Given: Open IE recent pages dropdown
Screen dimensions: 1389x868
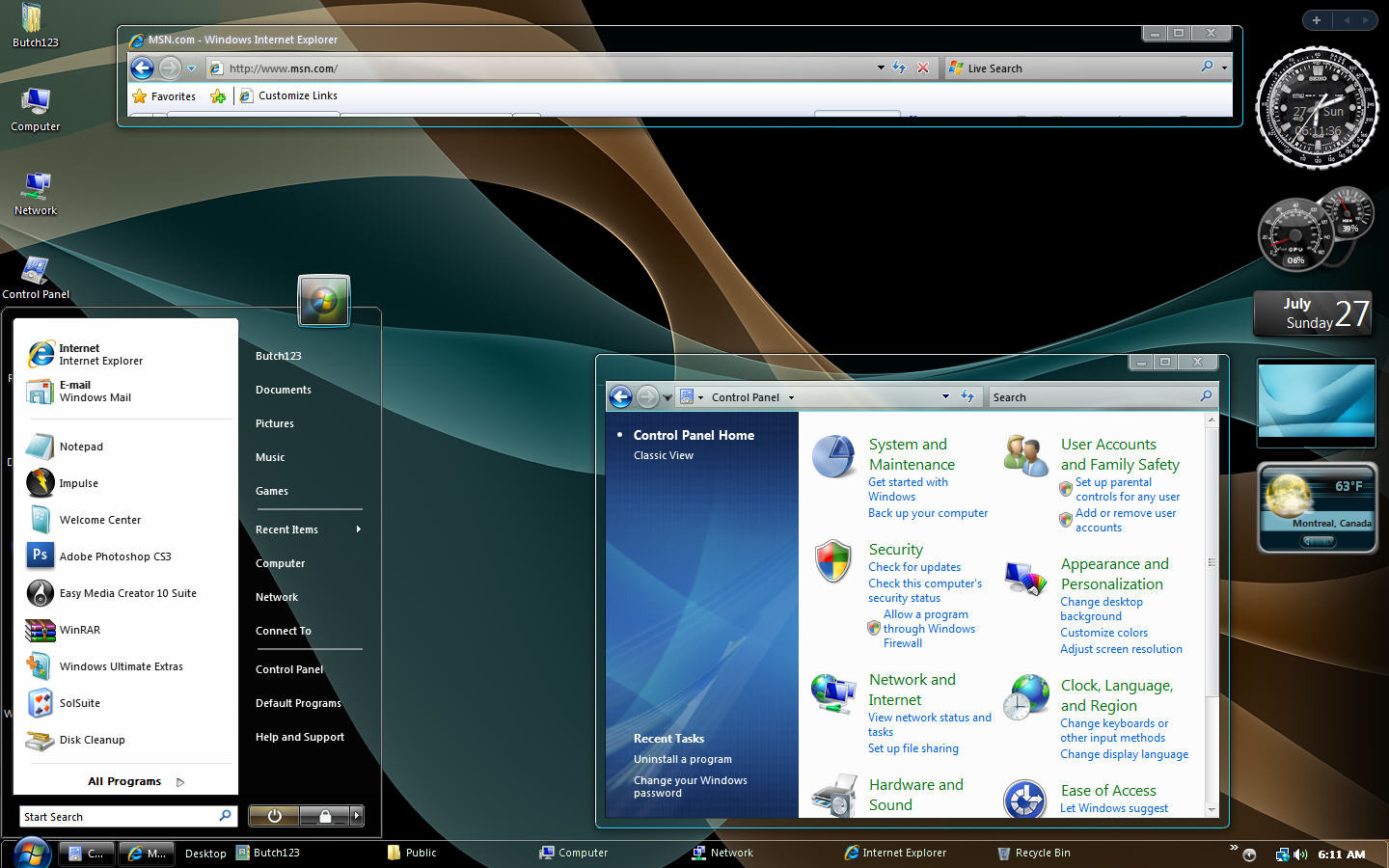Looking at the screenshot, I should pyautogui.click(x=191, y=68).
